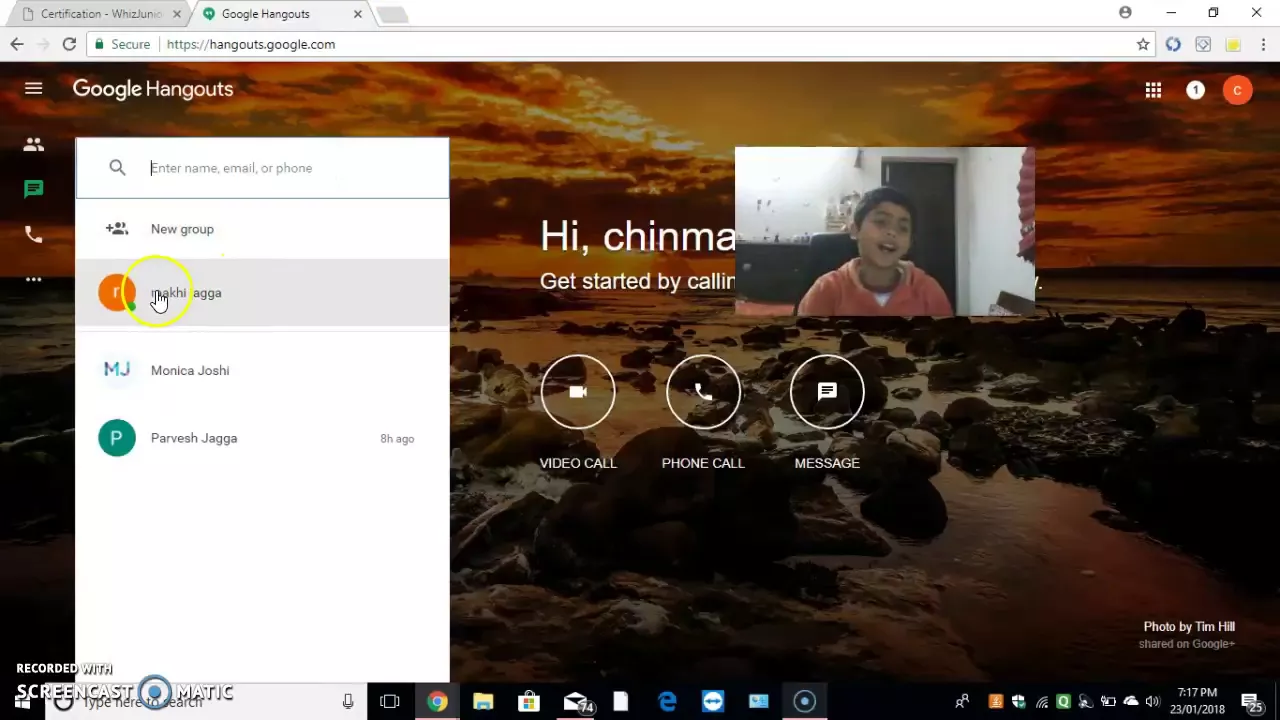Go back in browser
This screenshot has width=1280, height=720.
[17, 44]
